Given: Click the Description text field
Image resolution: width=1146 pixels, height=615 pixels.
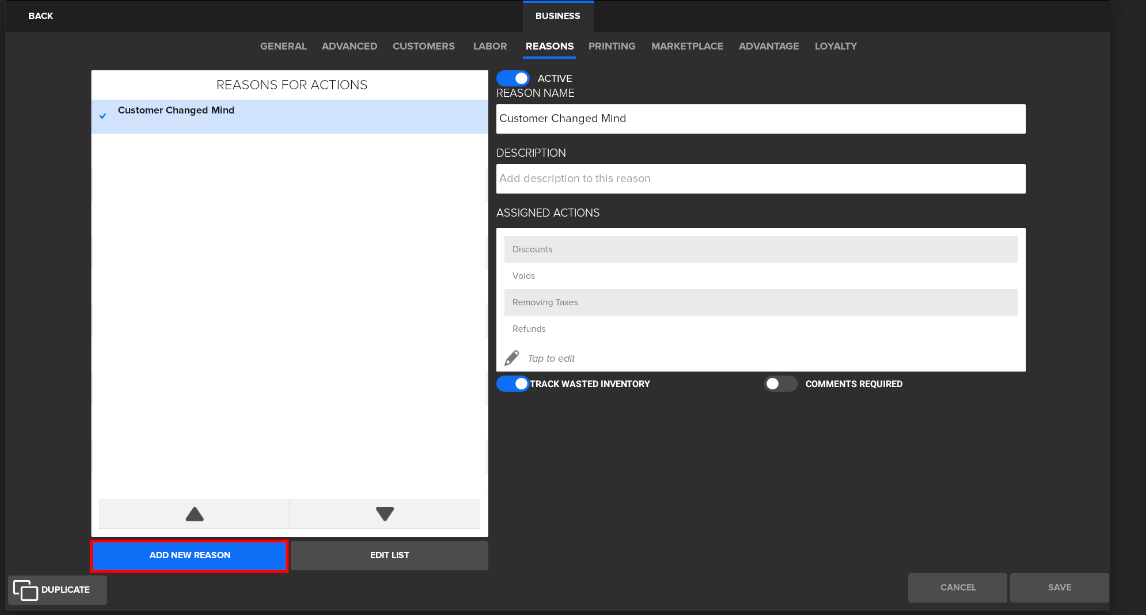Looking at the screenshot, I should (x=760, y=179).
